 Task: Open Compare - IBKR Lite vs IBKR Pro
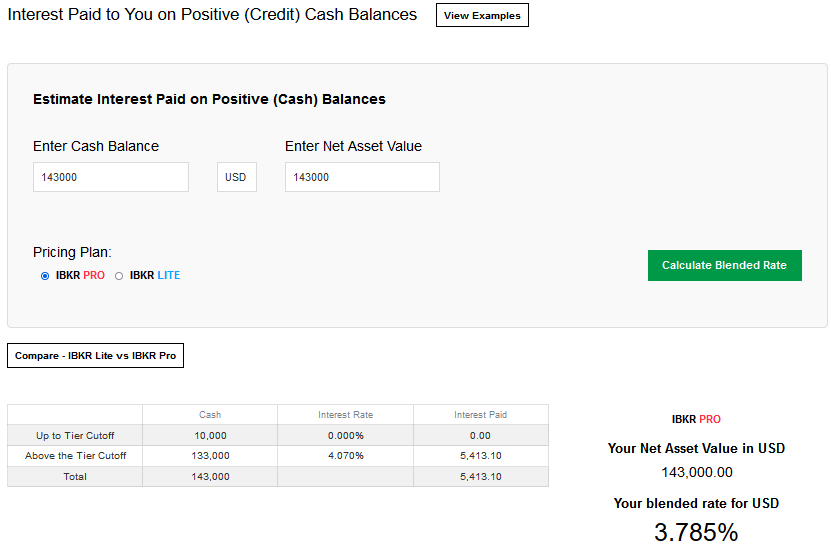pos(95,356)
